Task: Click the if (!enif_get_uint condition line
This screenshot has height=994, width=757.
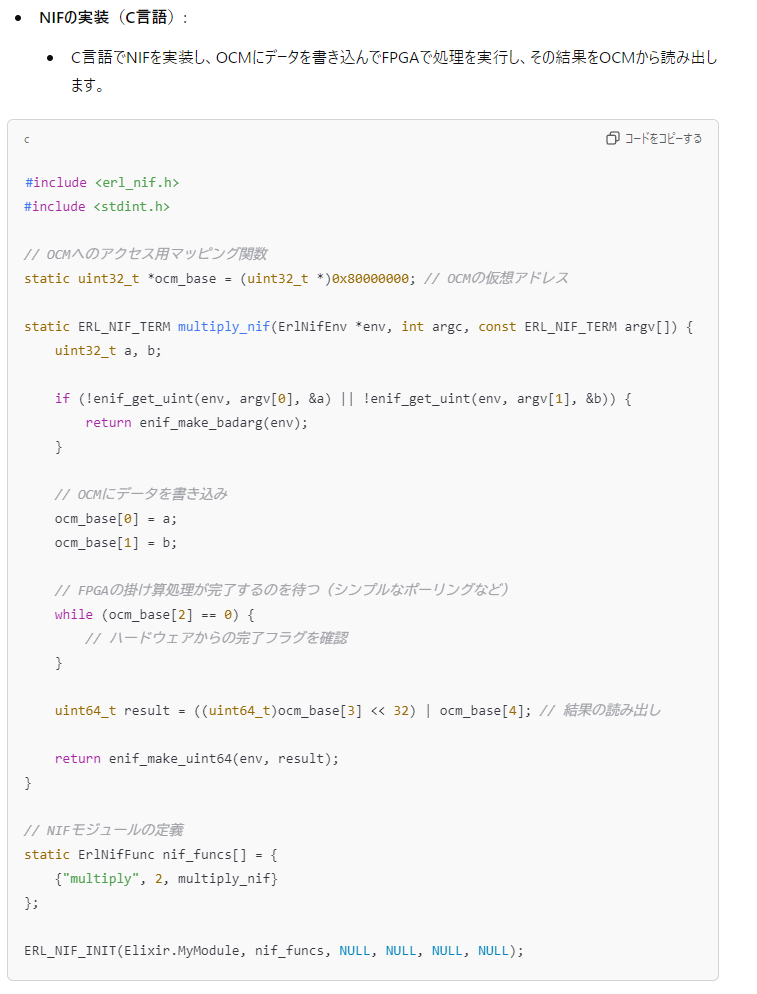Action: (343, 399)
